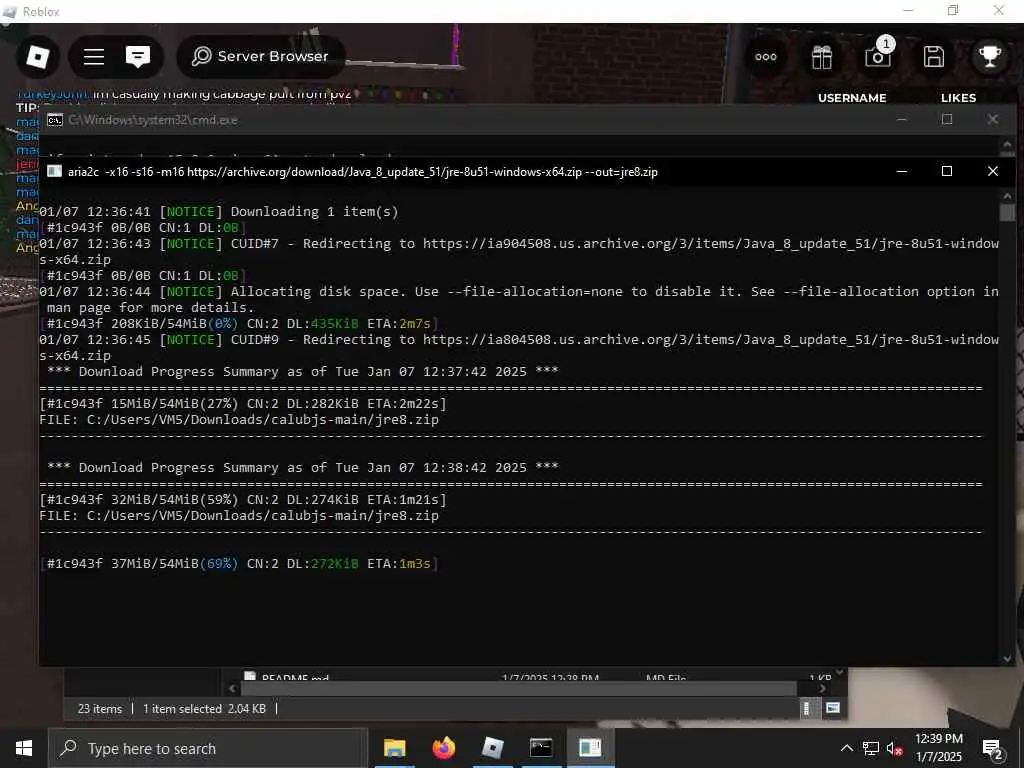Screen dimensions: 1024x768
Task: Switch File Explorer to large icons view
Action: click(x=832, y=709)
